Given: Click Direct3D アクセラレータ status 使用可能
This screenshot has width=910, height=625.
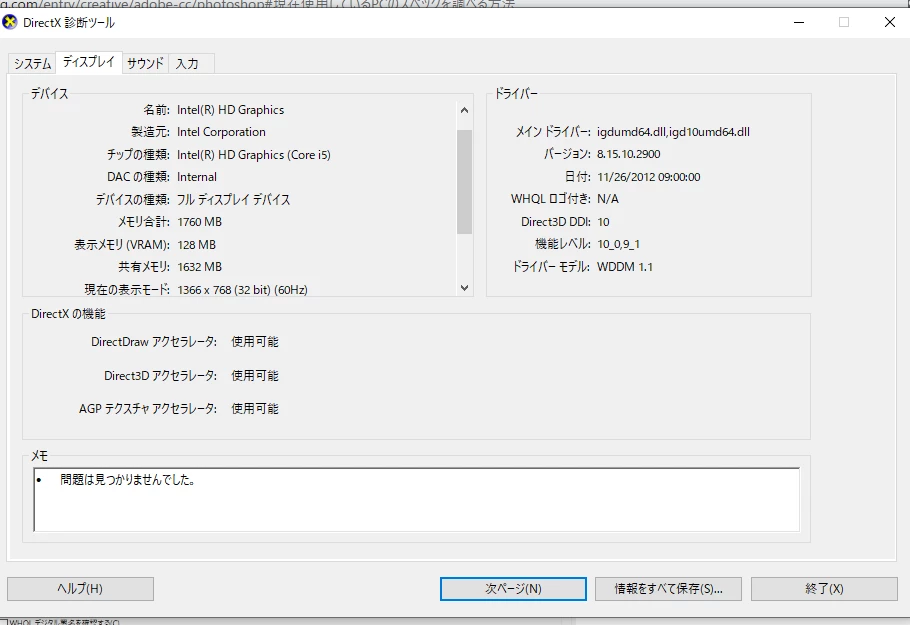Looking at the screenshot, I should click(x=255, y=375).
